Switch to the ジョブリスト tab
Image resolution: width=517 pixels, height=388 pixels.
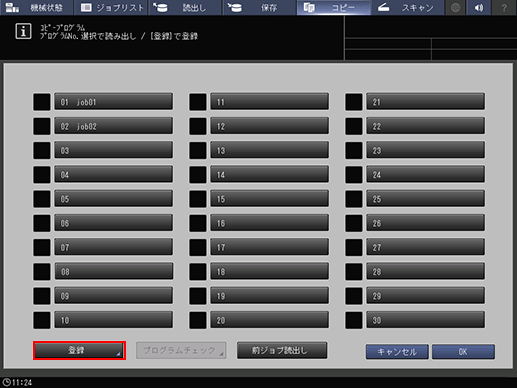point(112,8)
